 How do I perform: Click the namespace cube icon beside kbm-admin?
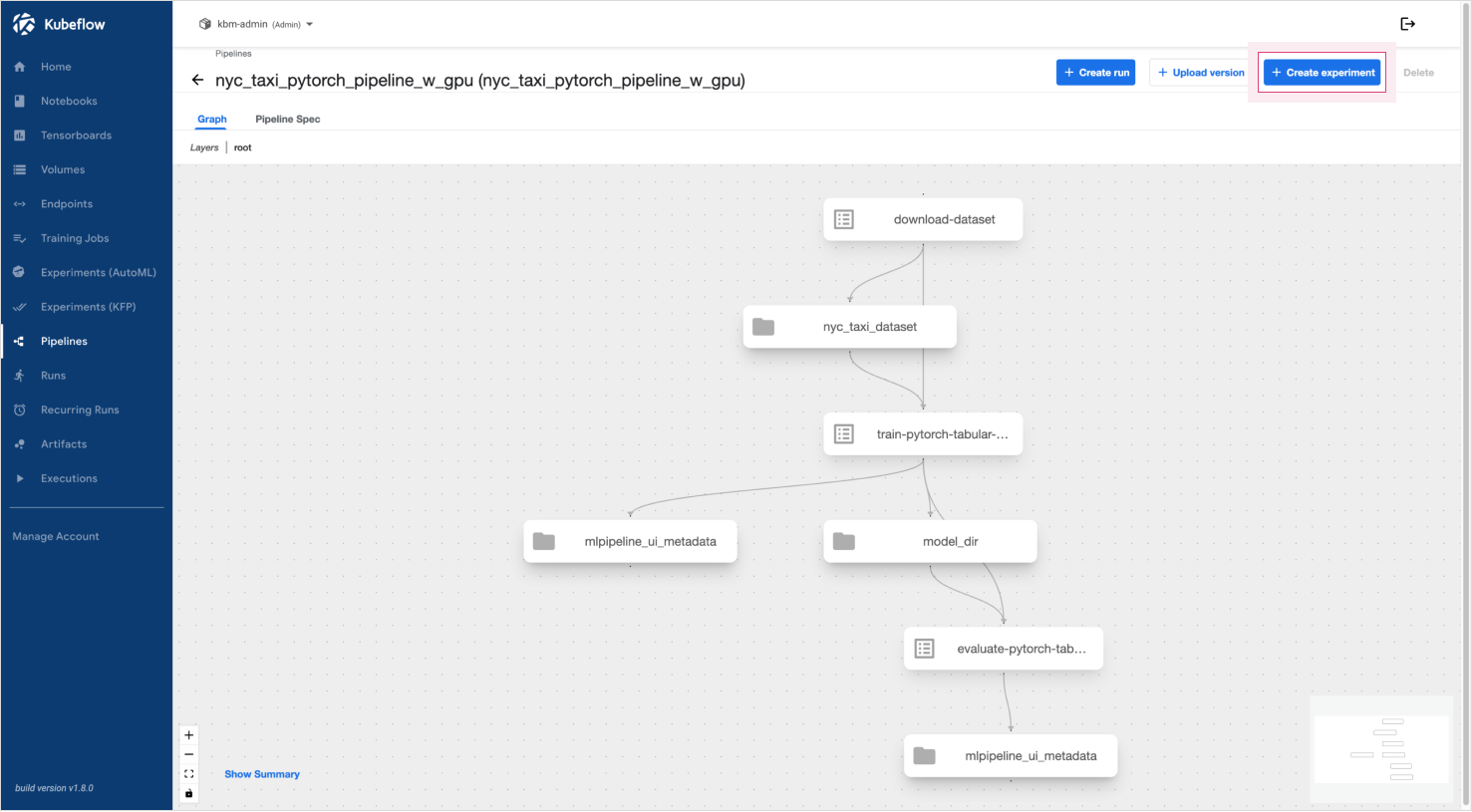click(205, 24)
